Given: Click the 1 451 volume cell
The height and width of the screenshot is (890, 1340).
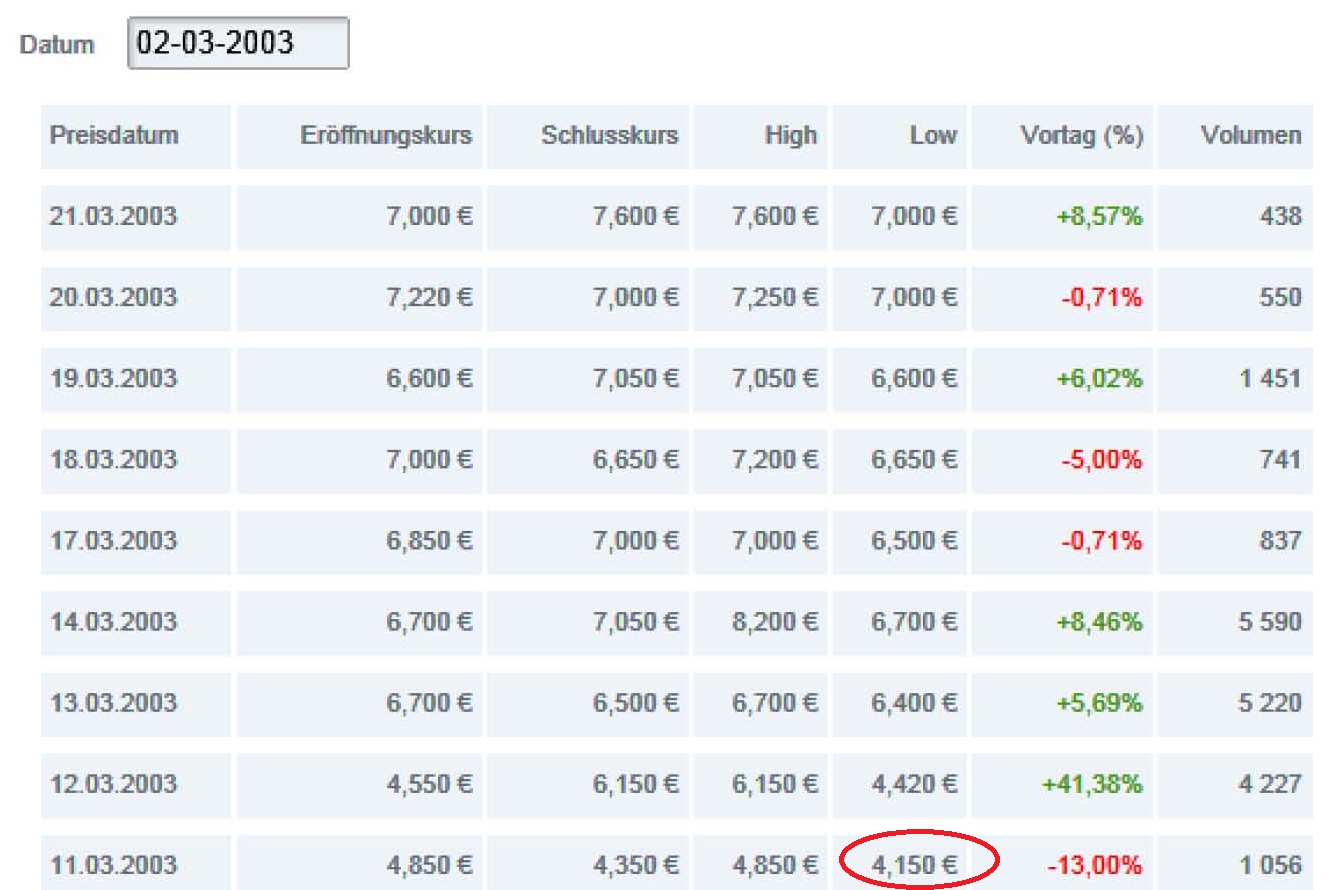Looking at the screenshot, I should (x=1269, y=378).
